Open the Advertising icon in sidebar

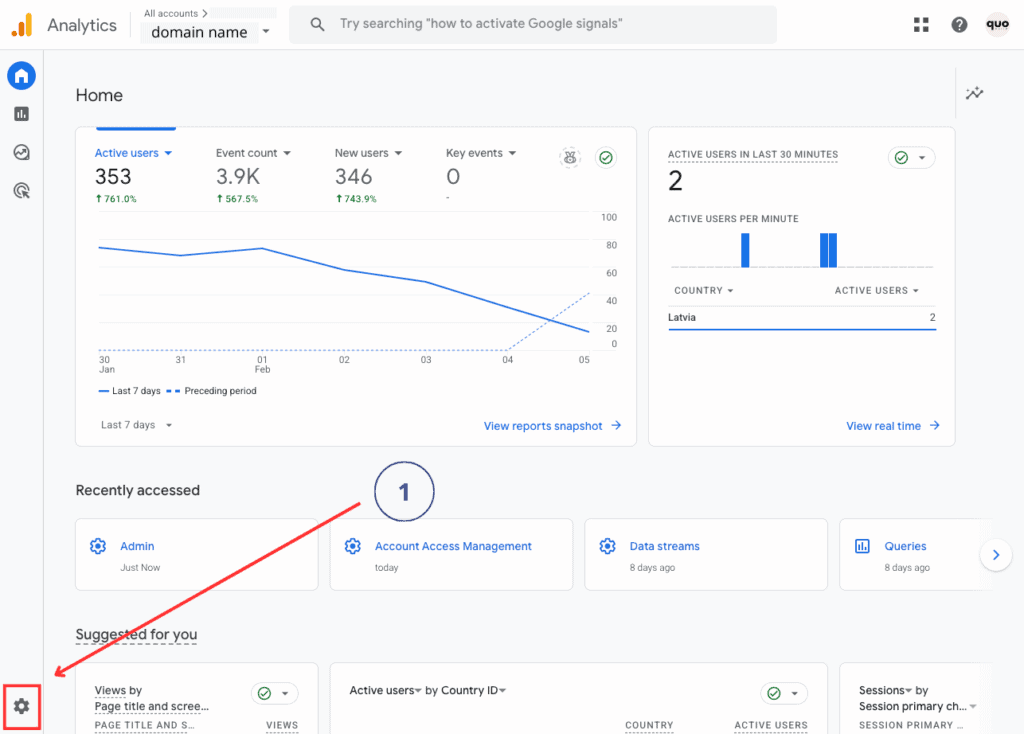(x=22, y=191)
